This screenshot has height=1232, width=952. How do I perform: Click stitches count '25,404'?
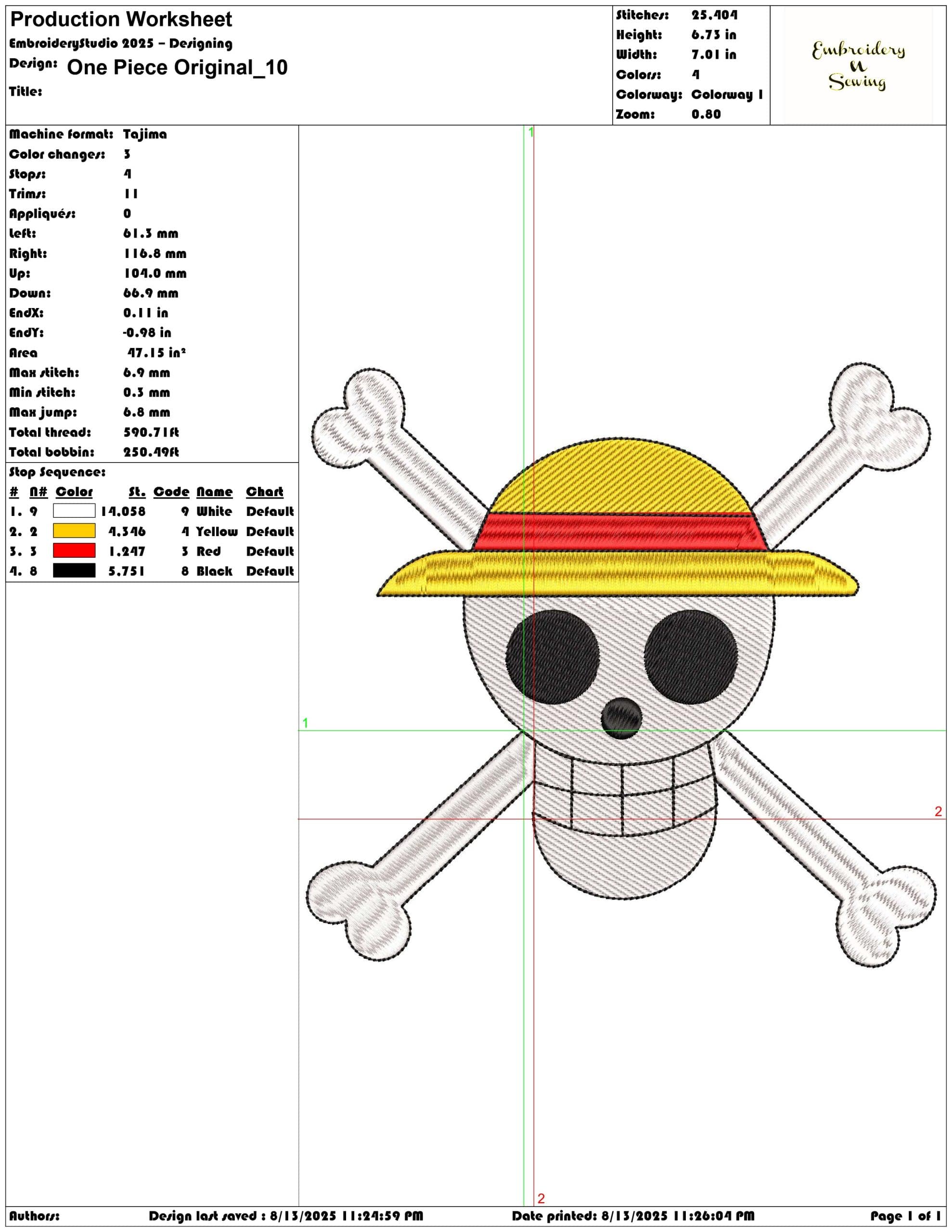[714, 15]
